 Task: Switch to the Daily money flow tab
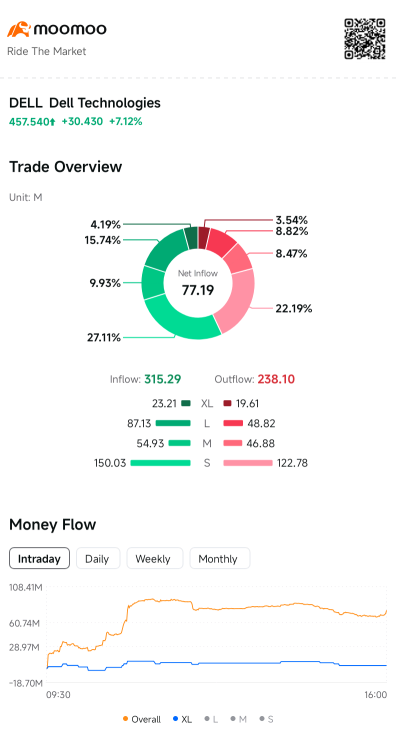pyautogui.click(x=98, y=559)
